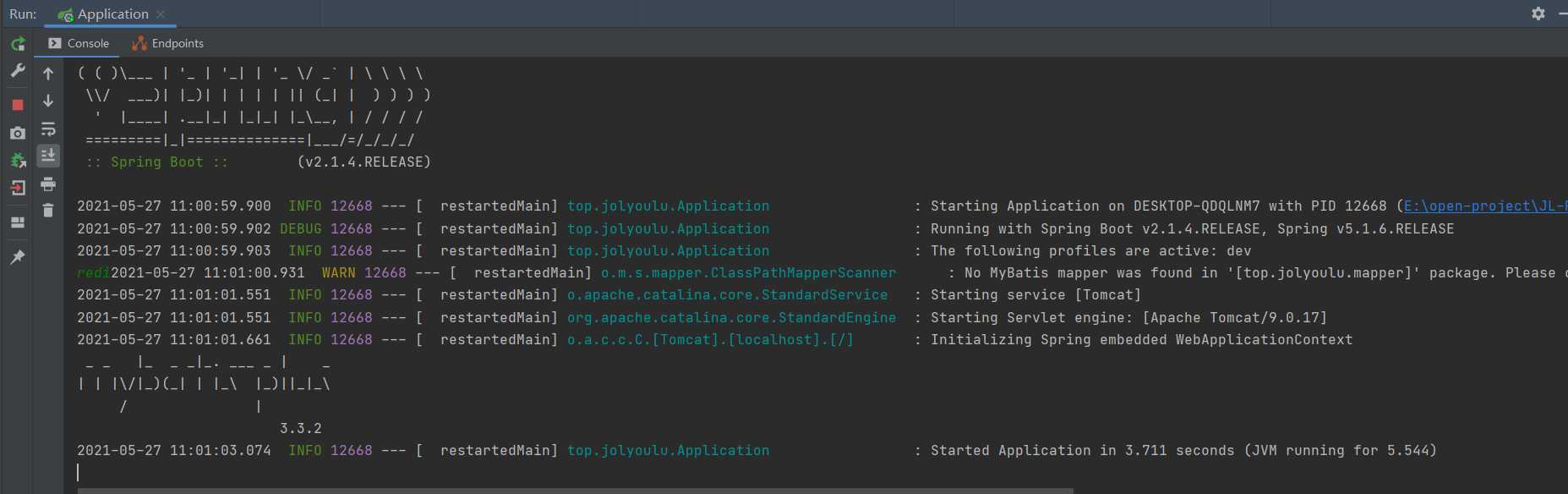Screen dimensions: 1568x494
Task: Open the wrench settings icon
Action: pyautogui.click(x=18, y=71)
